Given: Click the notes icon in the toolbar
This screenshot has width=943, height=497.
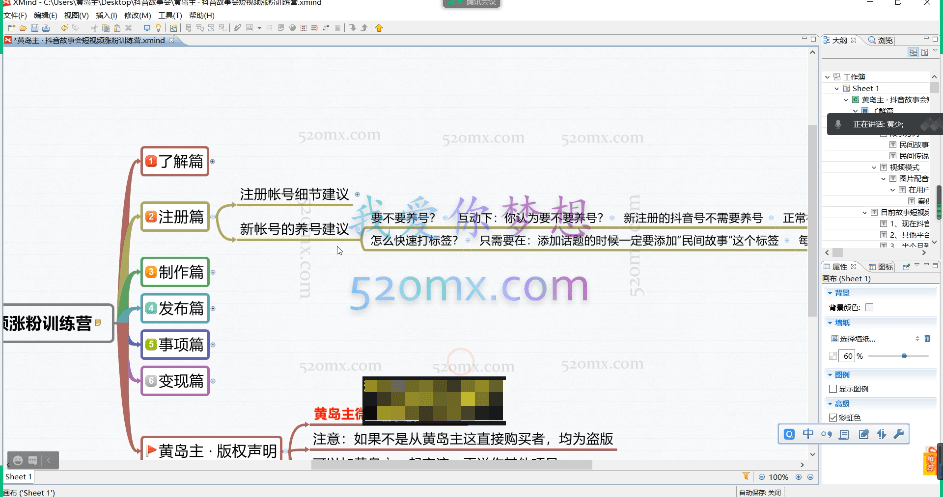Looking at the screenshot, I should click(281, 28).
